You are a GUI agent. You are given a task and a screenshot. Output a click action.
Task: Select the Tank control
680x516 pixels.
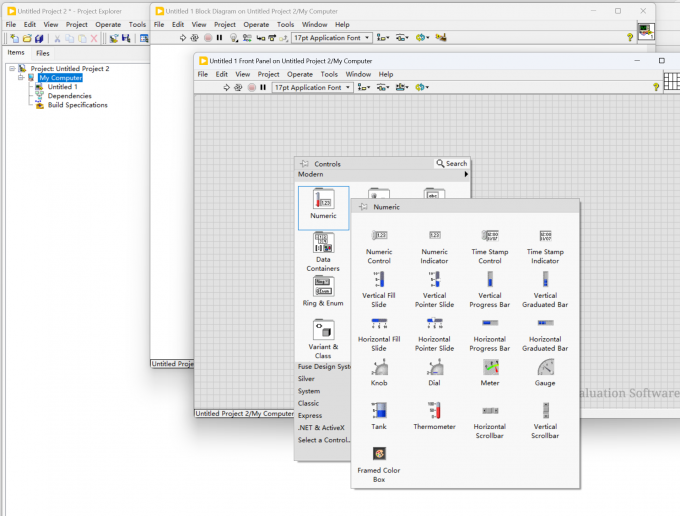click(379, 416)
